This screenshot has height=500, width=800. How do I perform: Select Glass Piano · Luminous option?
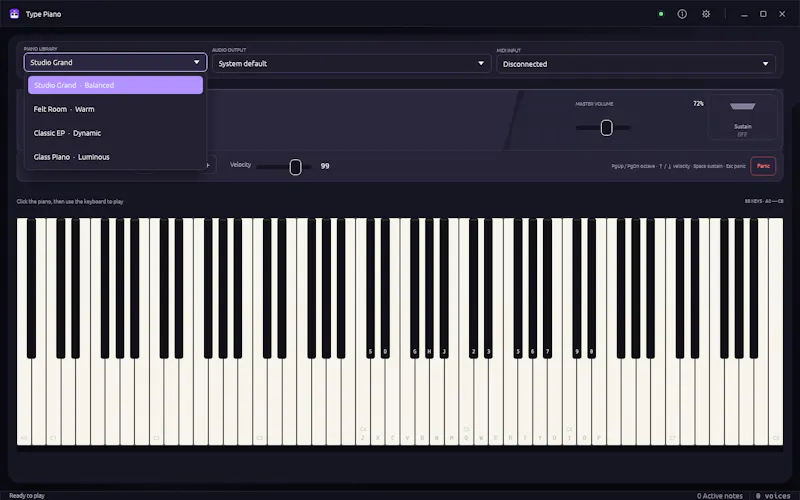[x=115, y=157]
